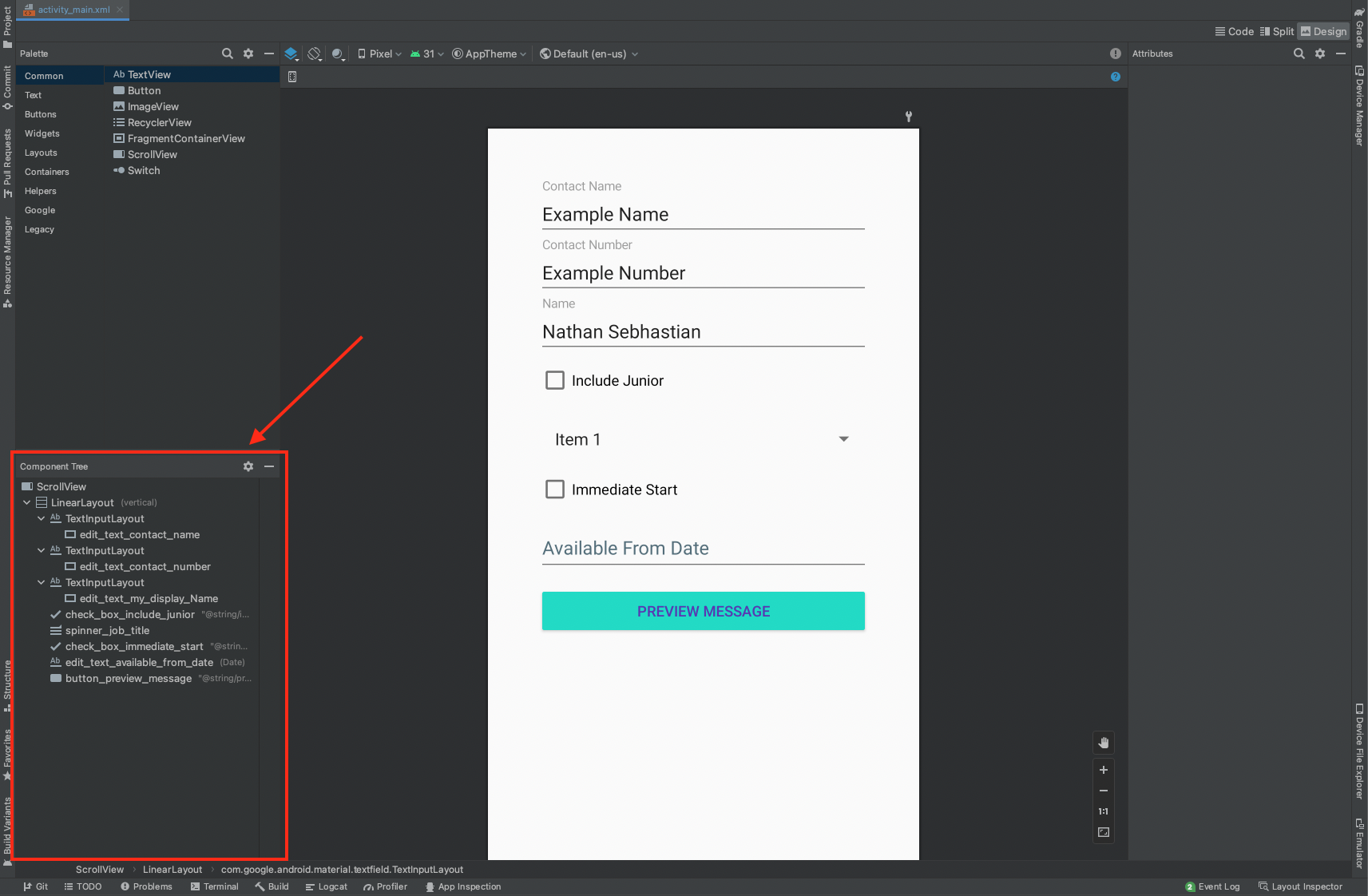Zoom to fit screen
The height and width of the screenshot is (896, 1368).
[x=1104, y=832]
